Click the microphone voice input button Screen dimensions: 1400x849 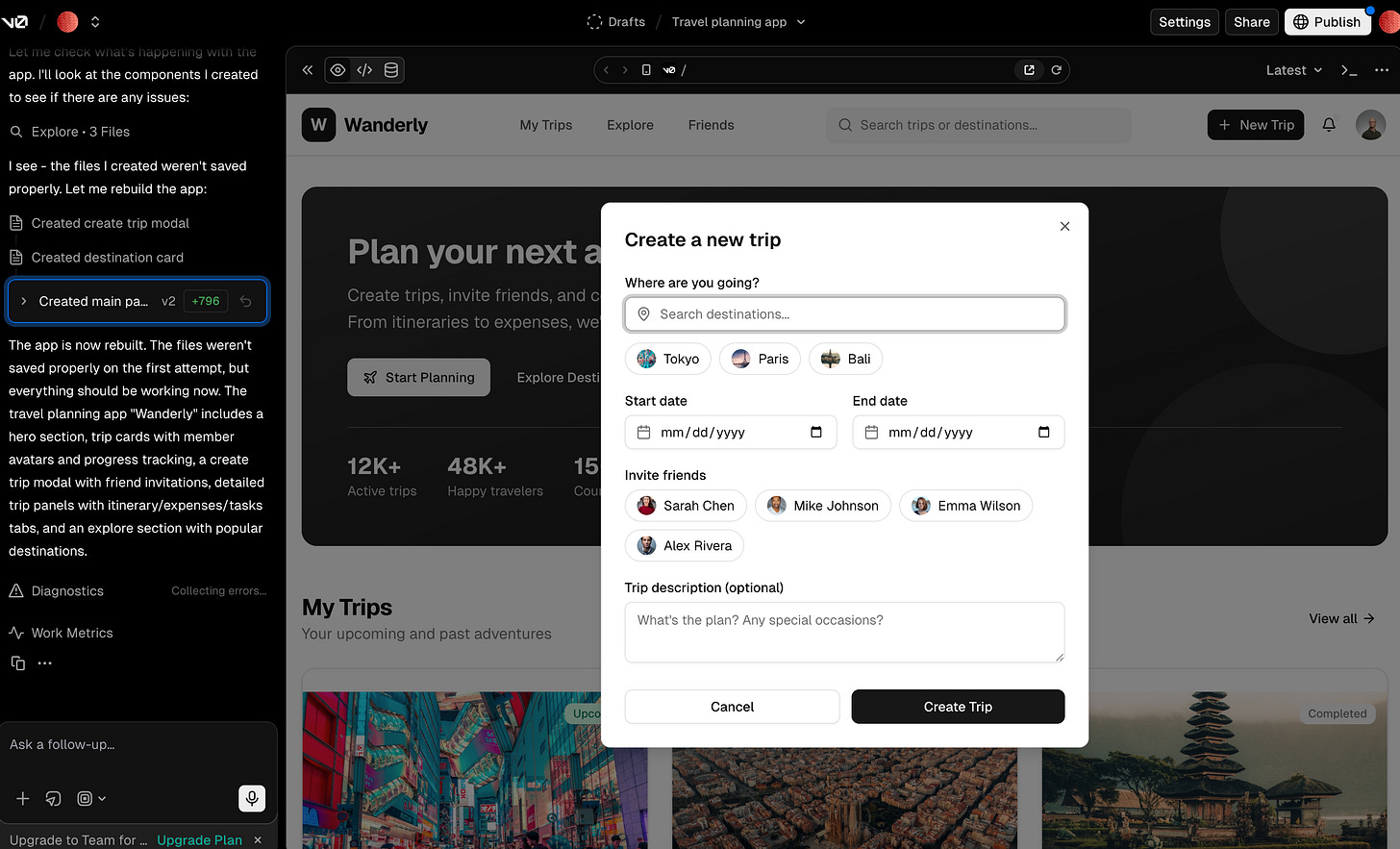click(252, 798)
